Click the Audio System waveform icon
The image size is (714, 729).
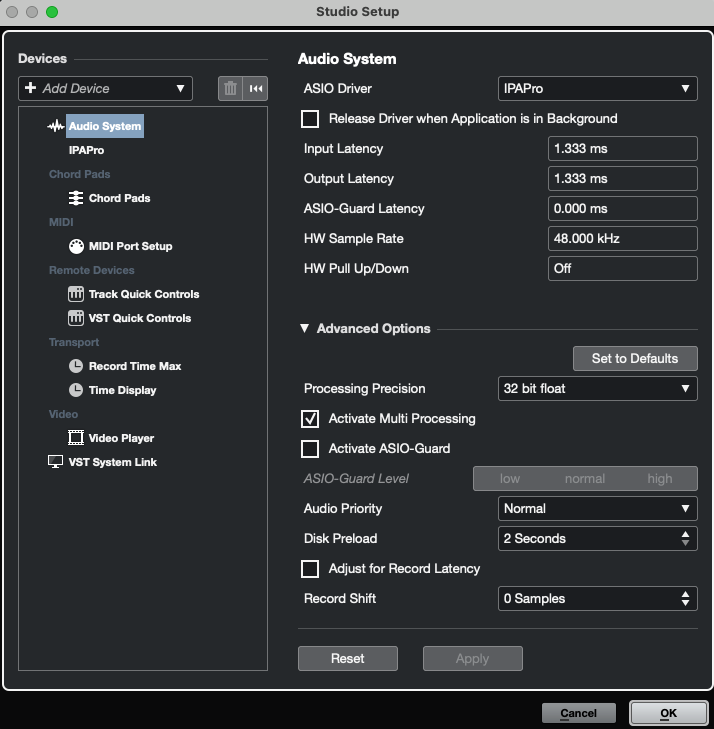[x=56, y=126]
